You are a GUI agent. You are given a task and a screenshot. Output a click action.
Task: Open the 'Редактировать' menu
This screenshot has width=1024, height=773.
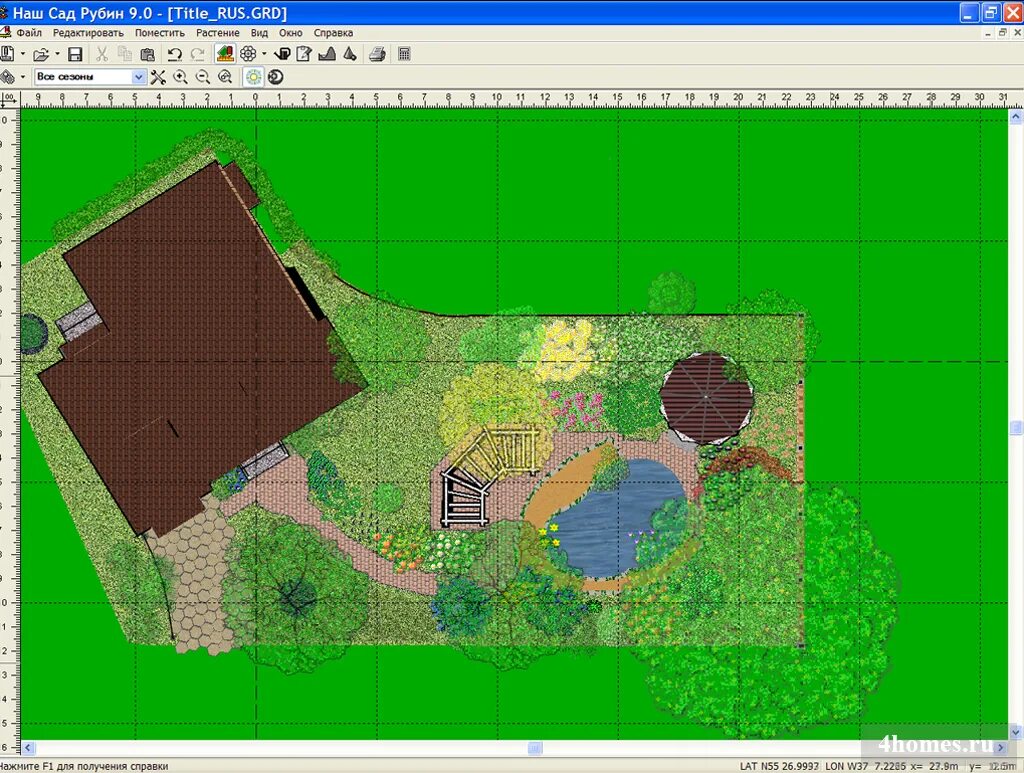pyautogui.click(x=88, y=33)
